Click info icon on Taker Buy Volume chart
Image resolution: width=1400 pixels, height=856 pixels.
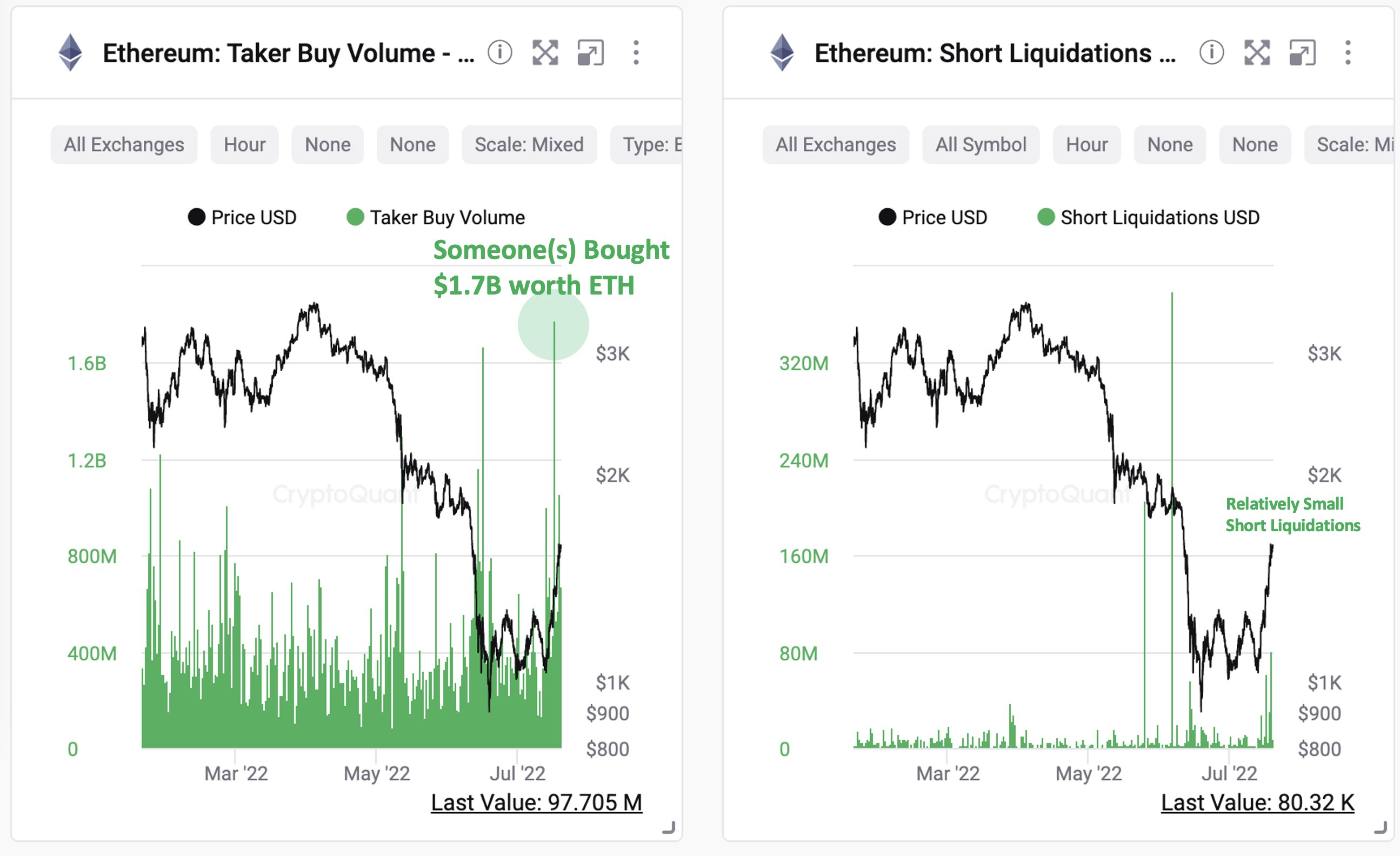point(500,53)
